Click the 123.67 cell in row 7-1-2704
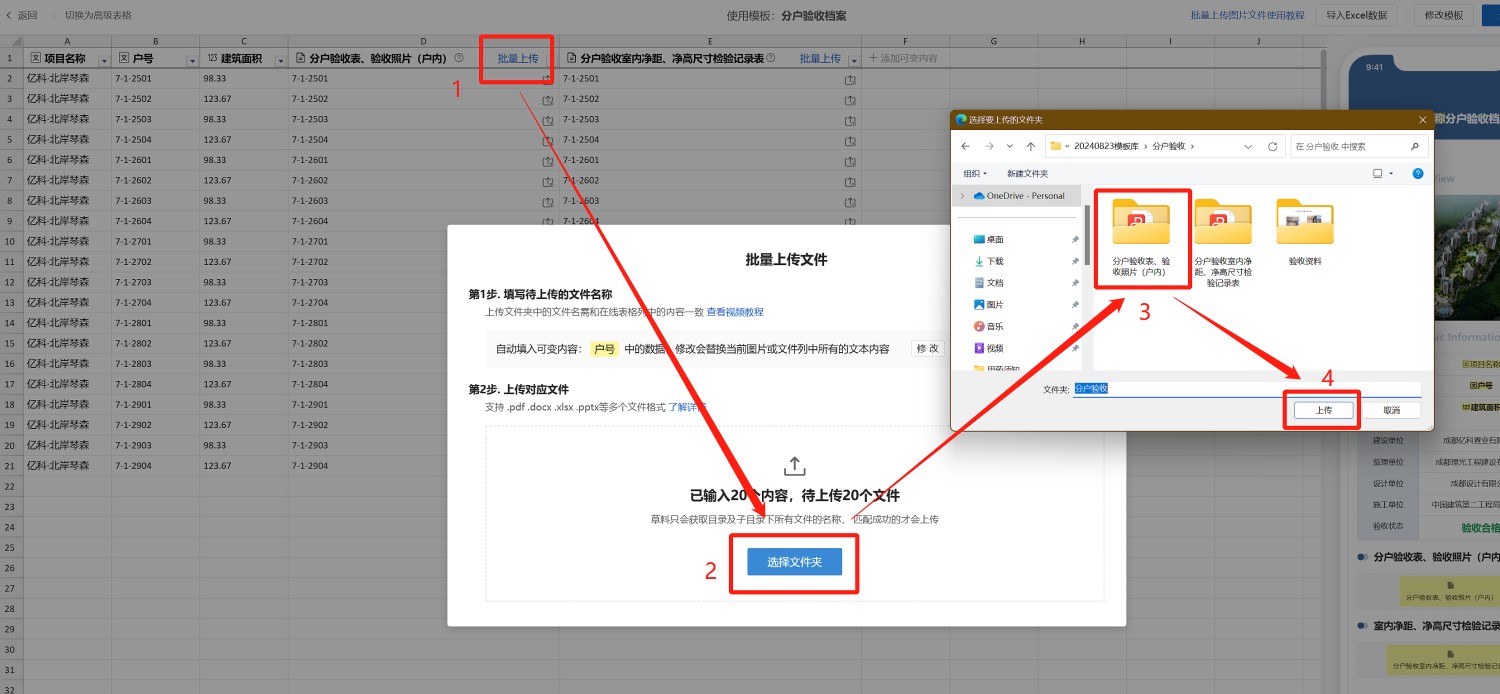 (x=244, y=302)
